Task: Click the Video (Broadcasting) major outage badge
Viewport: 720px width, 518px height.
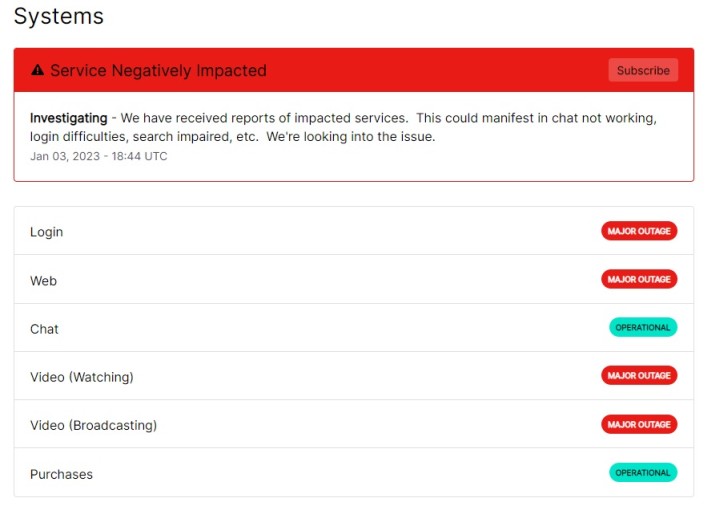Action: 639,424
